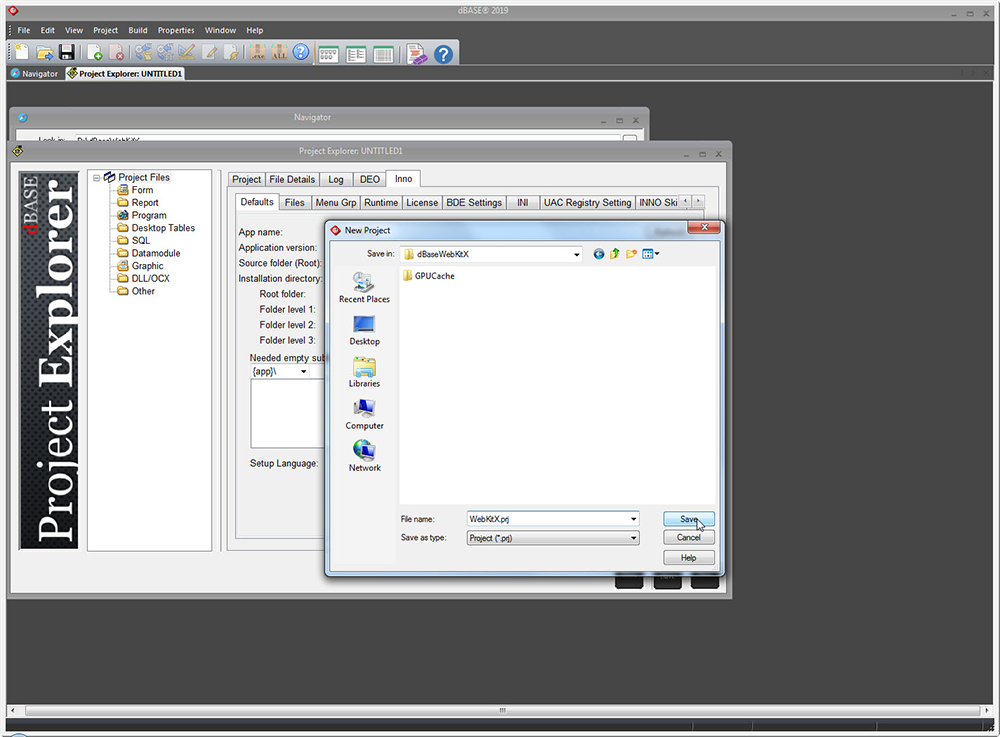Click the tab-strip left scroll arrow
The width and height of the screenshot is (1000, 737).
click(686, 201)
